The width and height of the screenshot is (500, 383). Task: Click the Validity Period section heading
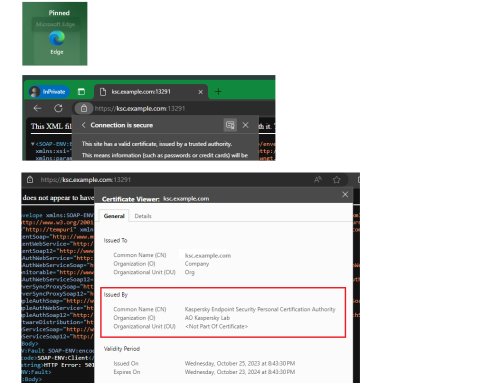pos(122,349)
